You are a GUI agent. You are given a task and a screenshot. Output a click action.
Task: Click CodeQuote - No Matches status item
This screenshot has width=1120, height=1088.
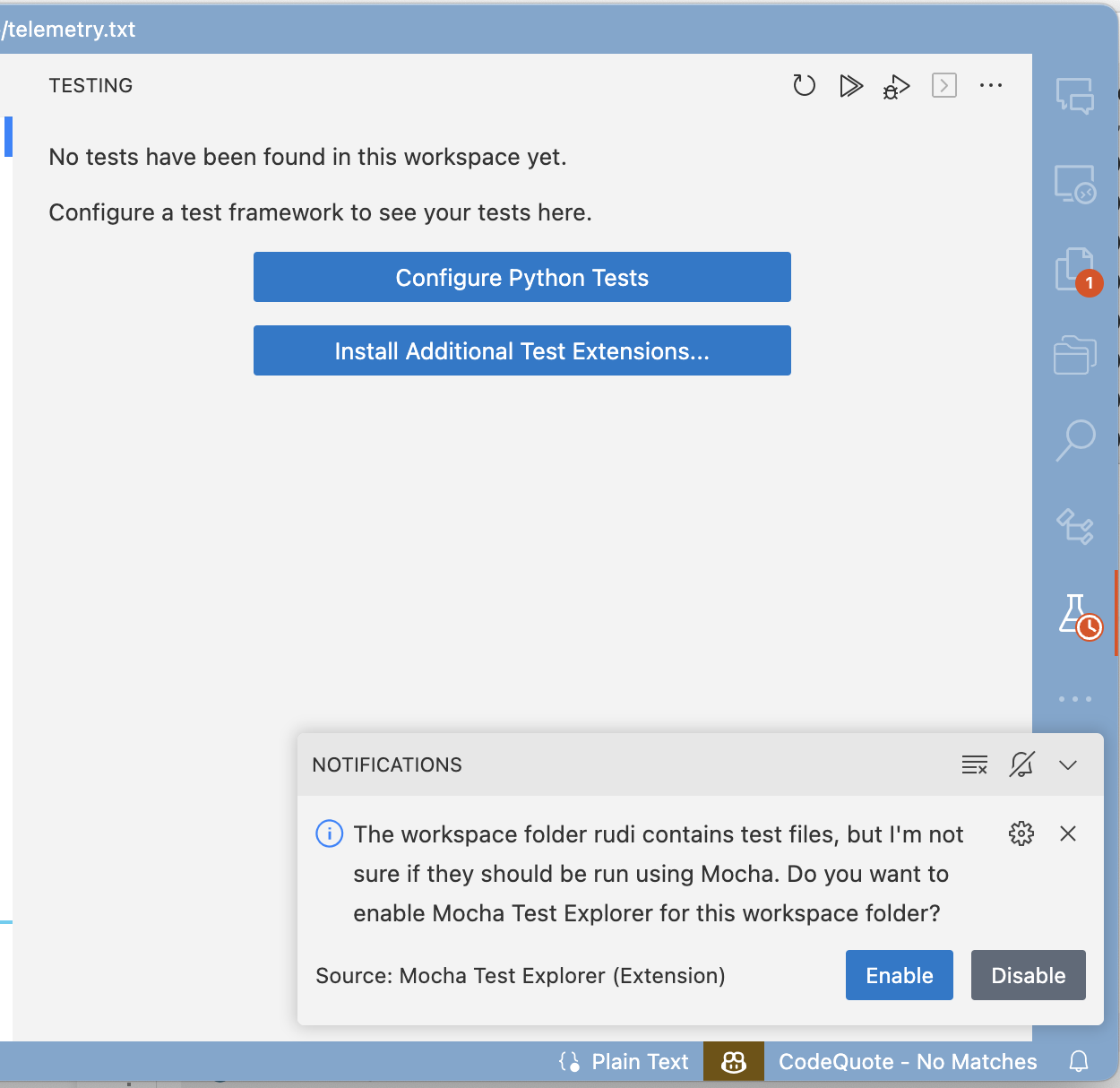(907, 1061)
